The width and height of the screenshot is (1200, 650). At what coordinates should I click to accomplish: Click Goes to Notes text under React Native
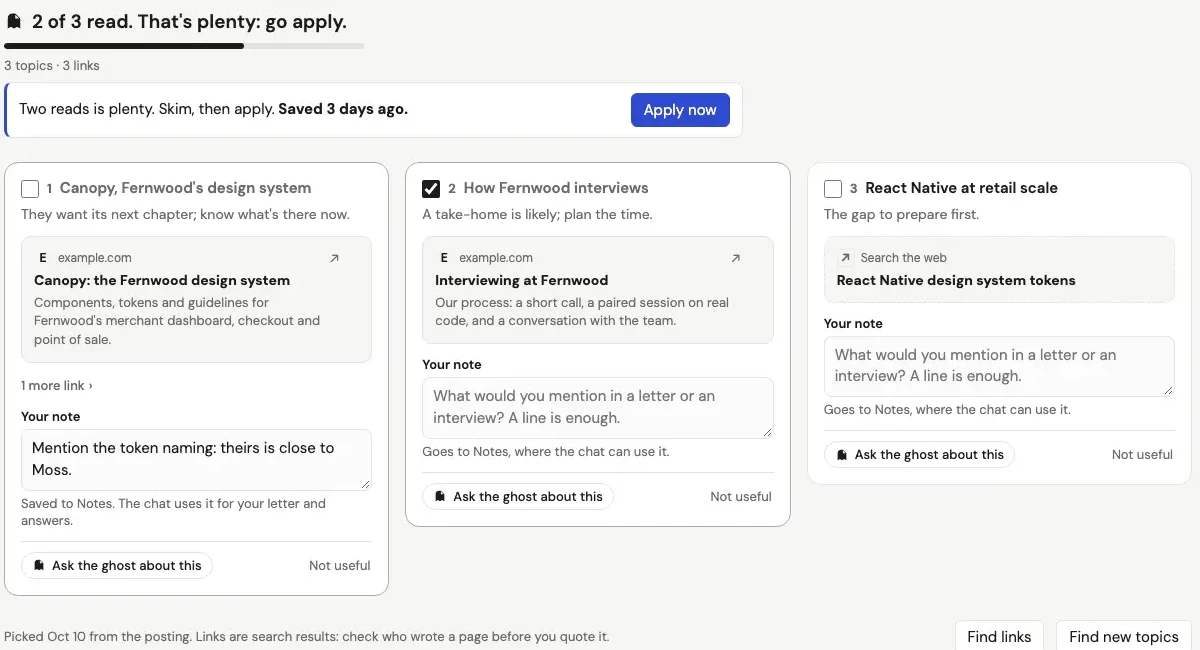[x=947, y=410]
